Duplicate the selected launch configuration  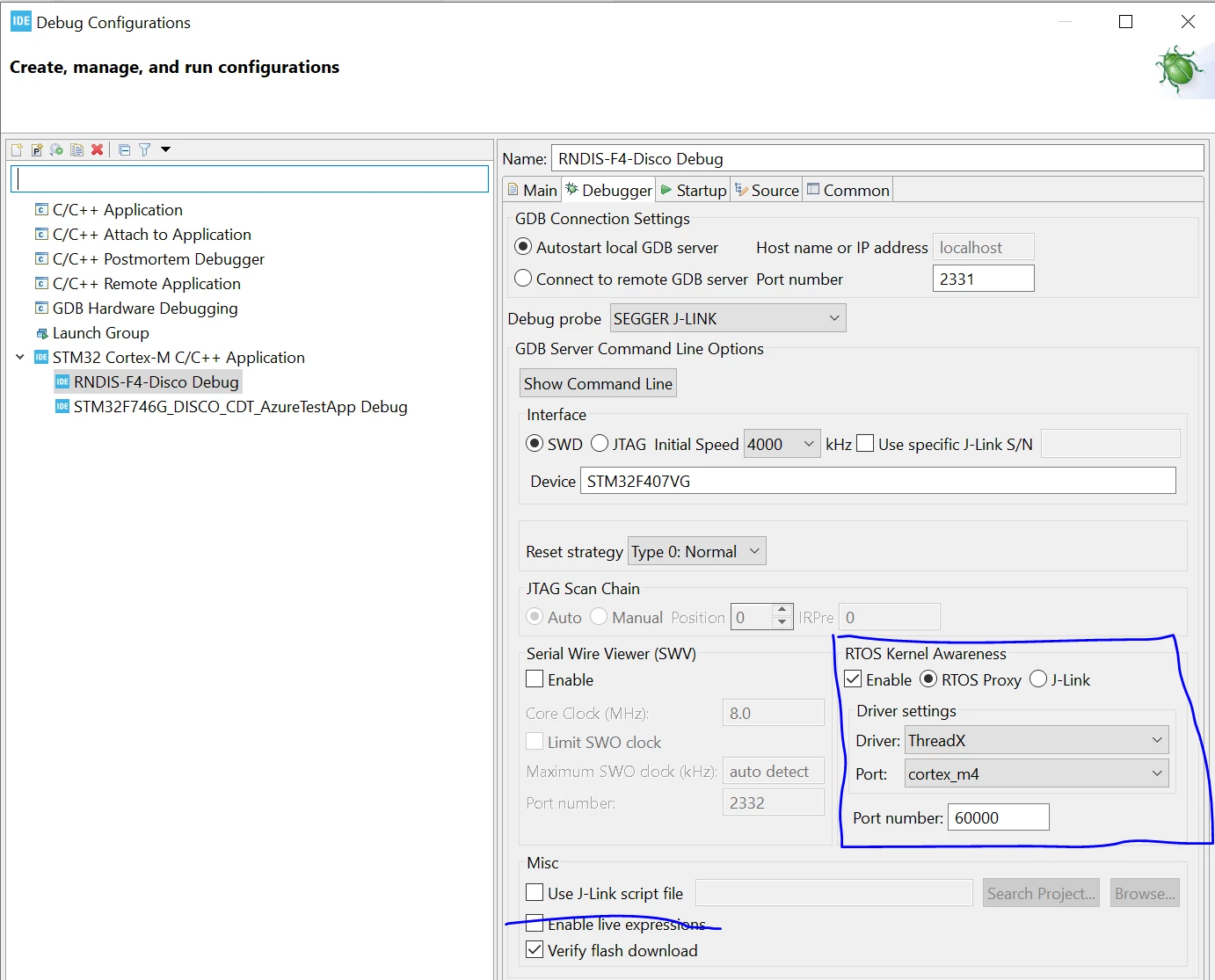76,150
